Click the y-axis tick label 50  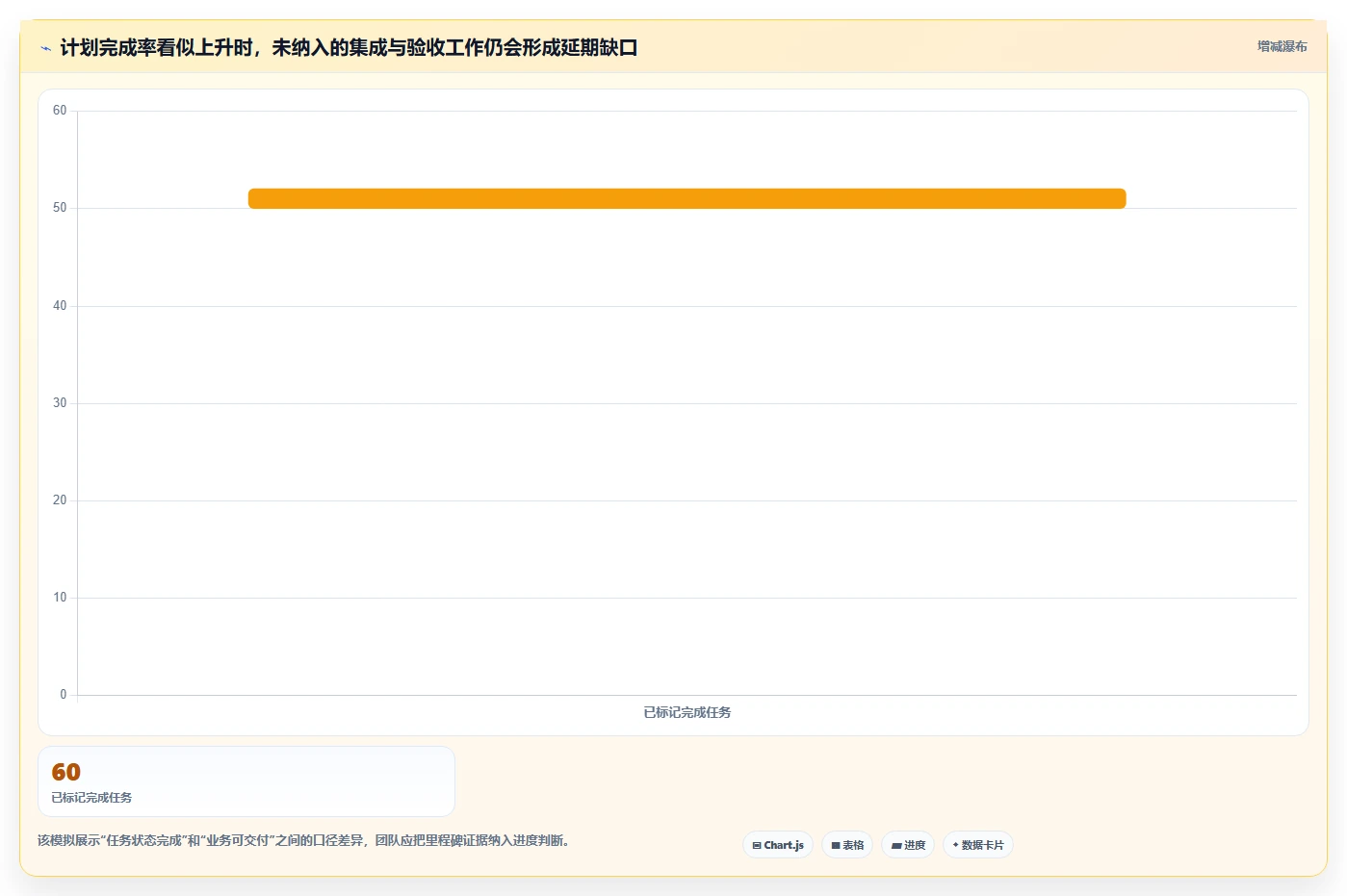tap(60, 208)
